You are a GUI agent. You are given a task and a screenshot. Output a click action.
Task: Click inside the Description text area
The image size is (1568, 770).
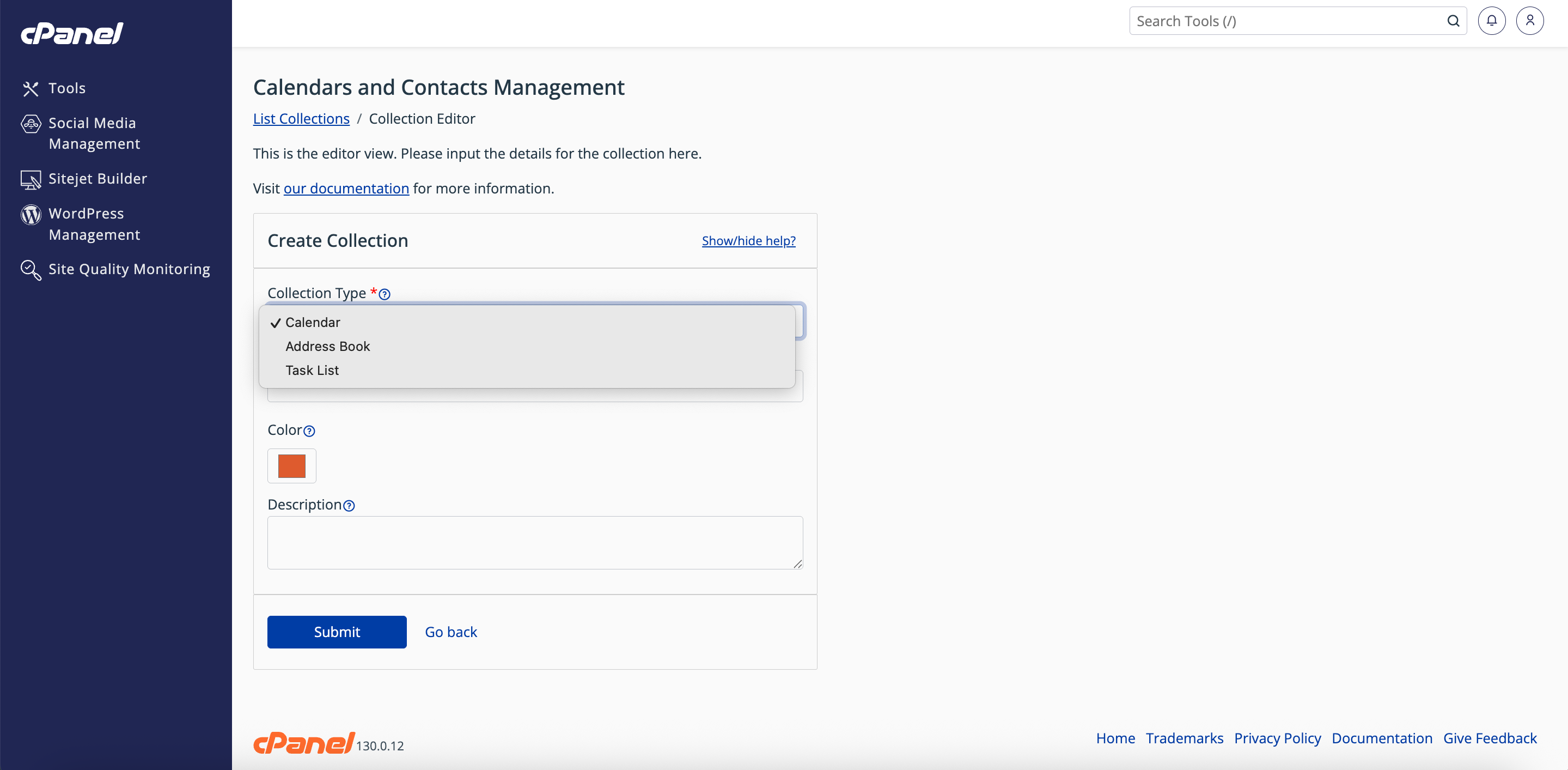click(534, 542)
